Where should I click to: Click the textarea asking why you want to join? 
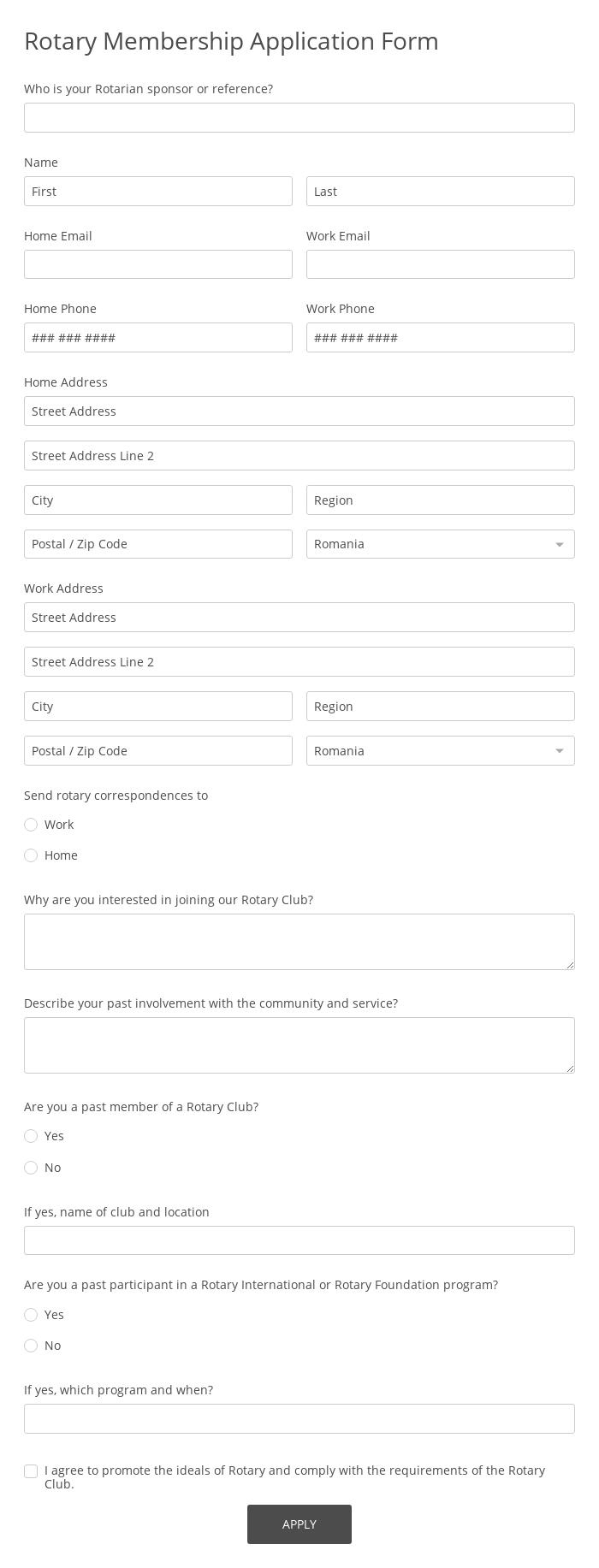[299, 941]
